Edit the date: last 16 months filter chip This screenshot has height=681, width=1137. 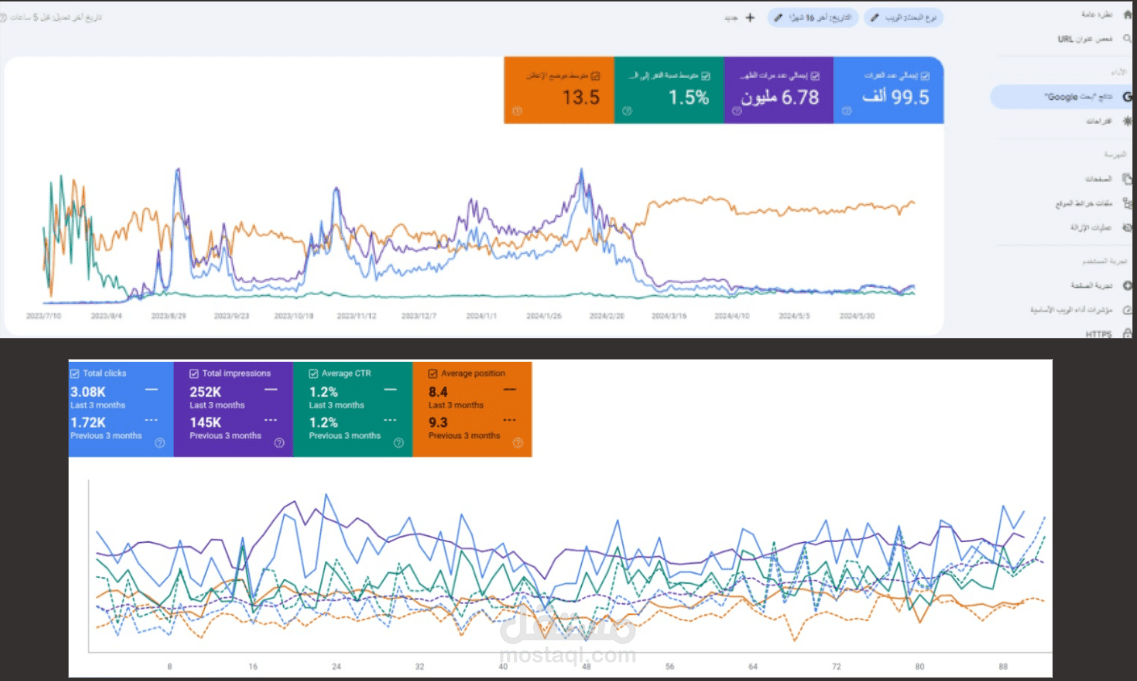tap(813, 17)
